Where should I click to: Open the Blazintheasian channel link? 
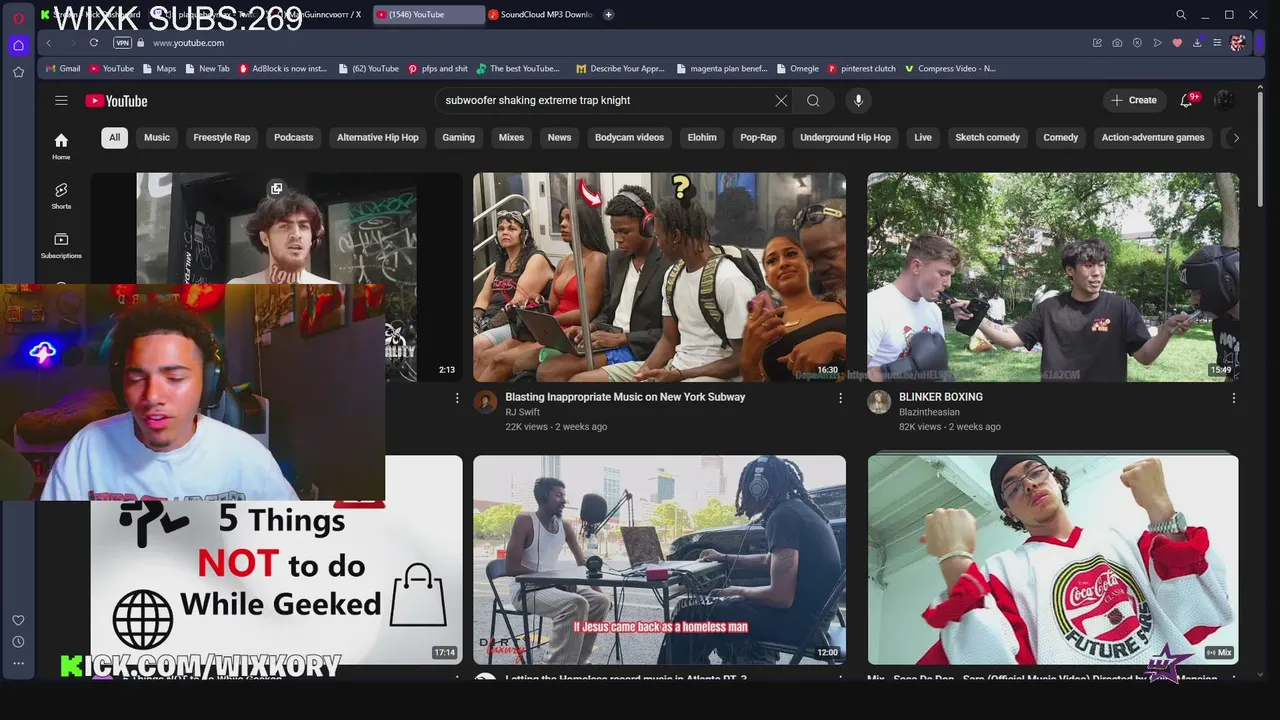coord(929,412)
